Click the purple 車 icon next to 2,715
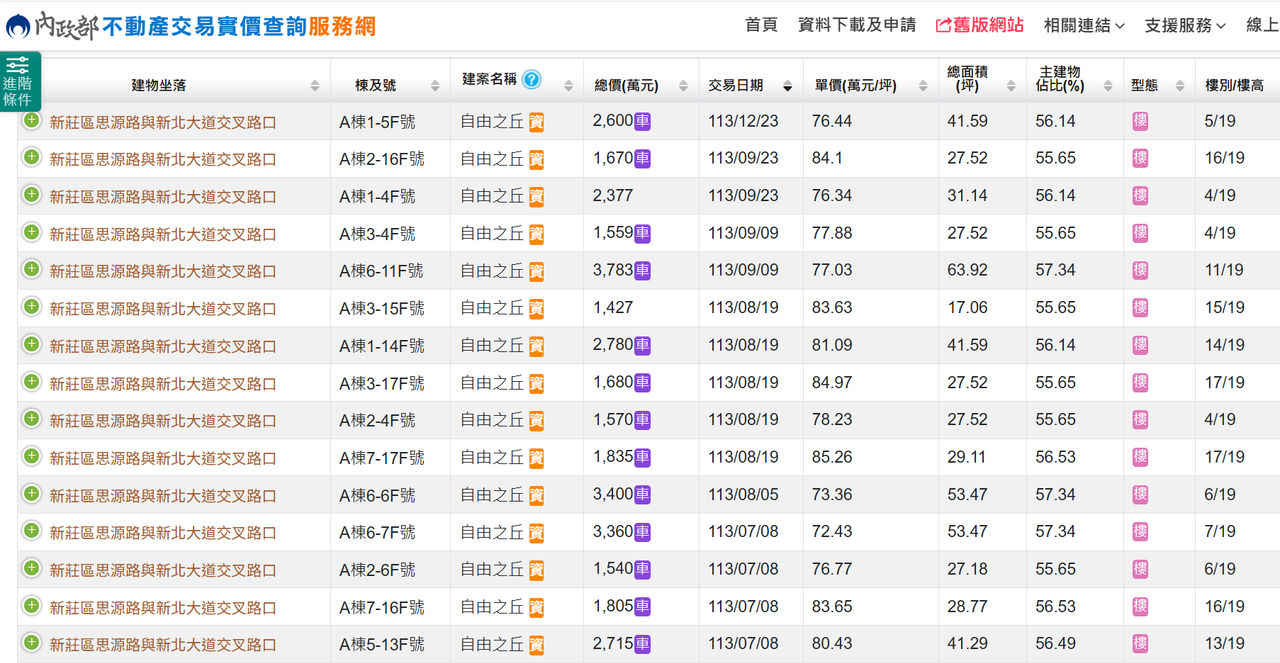The image size is (1280, 663). coord(642,645)
